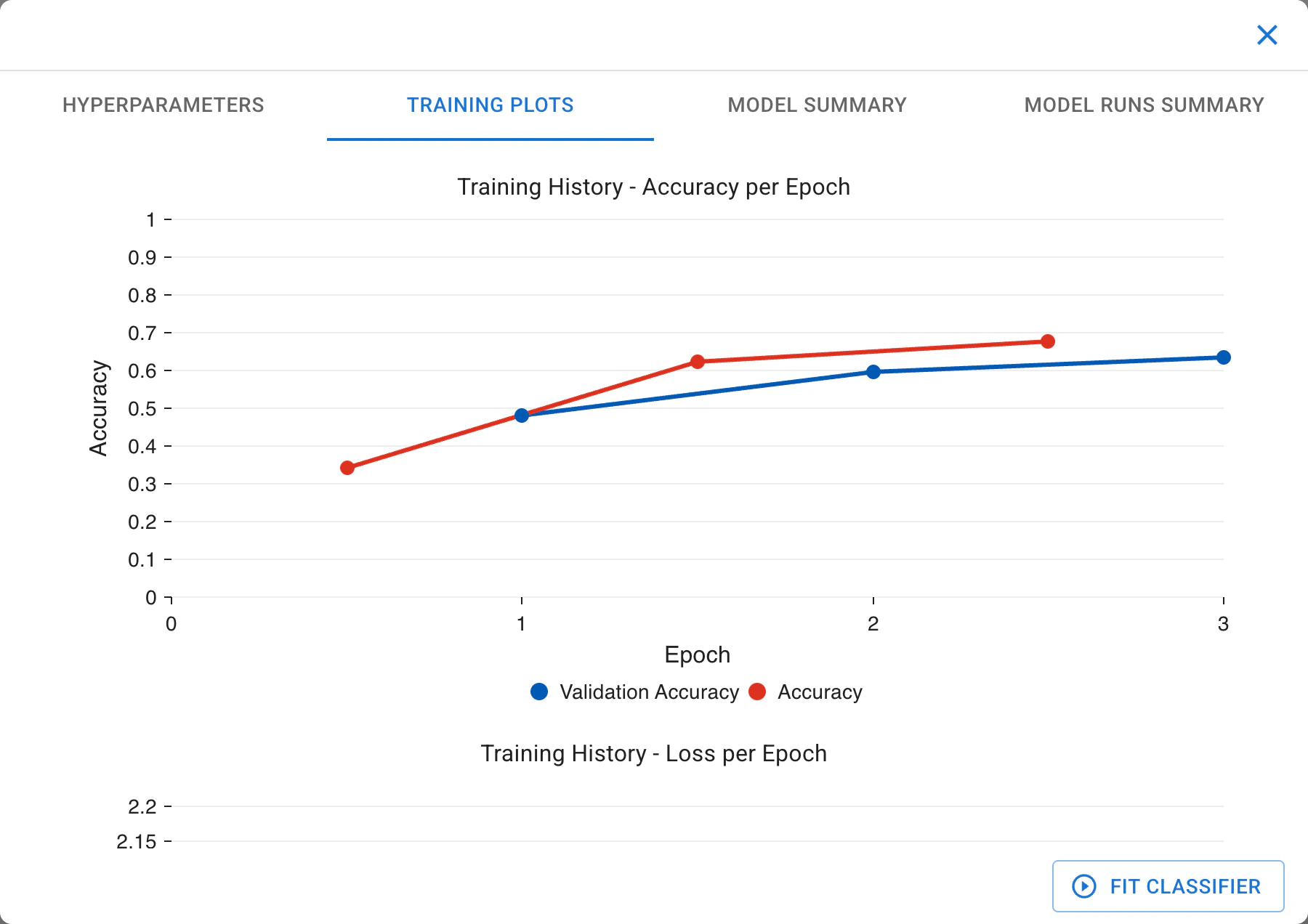1308x924 pixels.
Task: Click the Epoch x-axis label
Action: pos(697,654)
